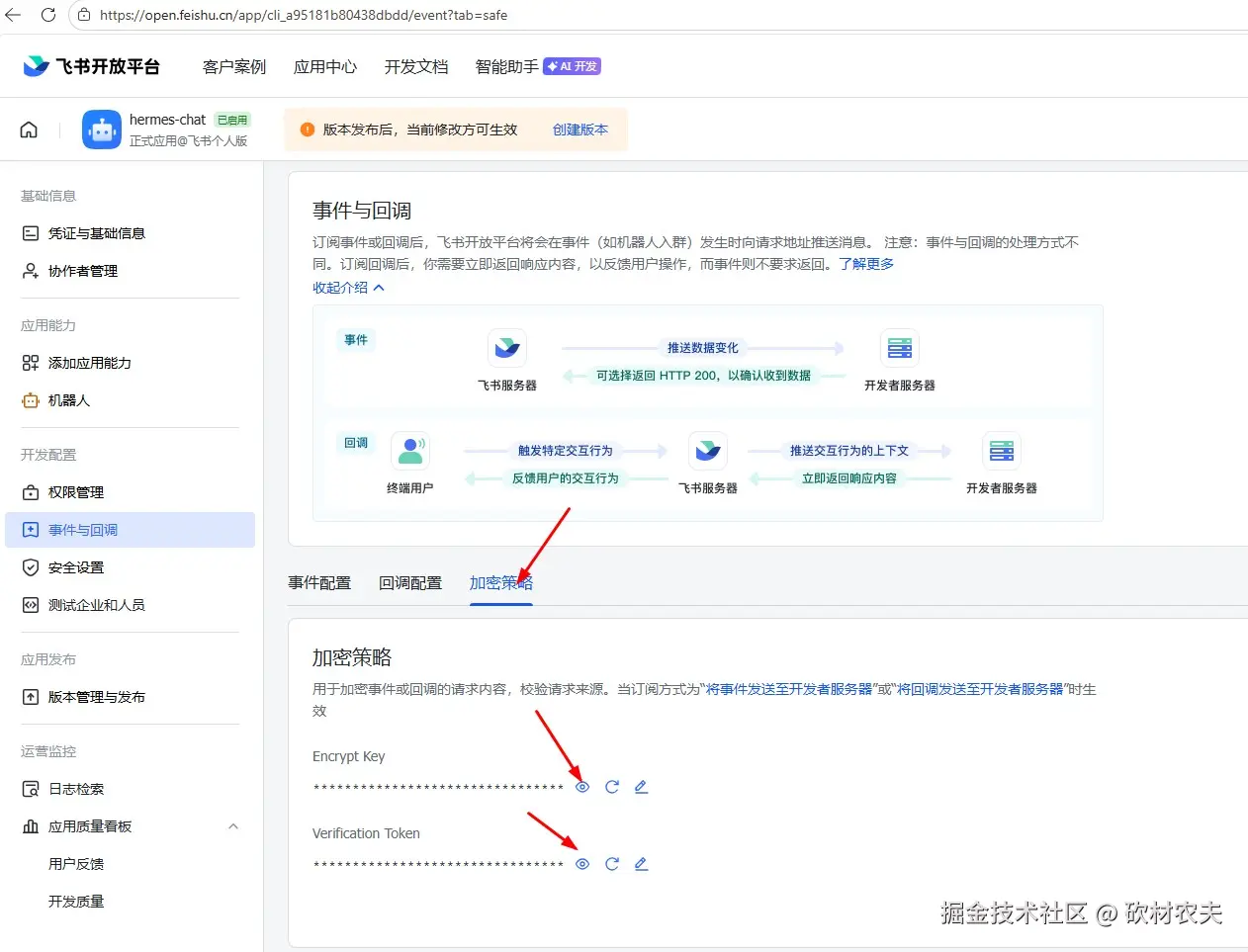Open link 将回调发送至开发者服务器
Screen dimensions: 1248x952
tap(980, 689)
